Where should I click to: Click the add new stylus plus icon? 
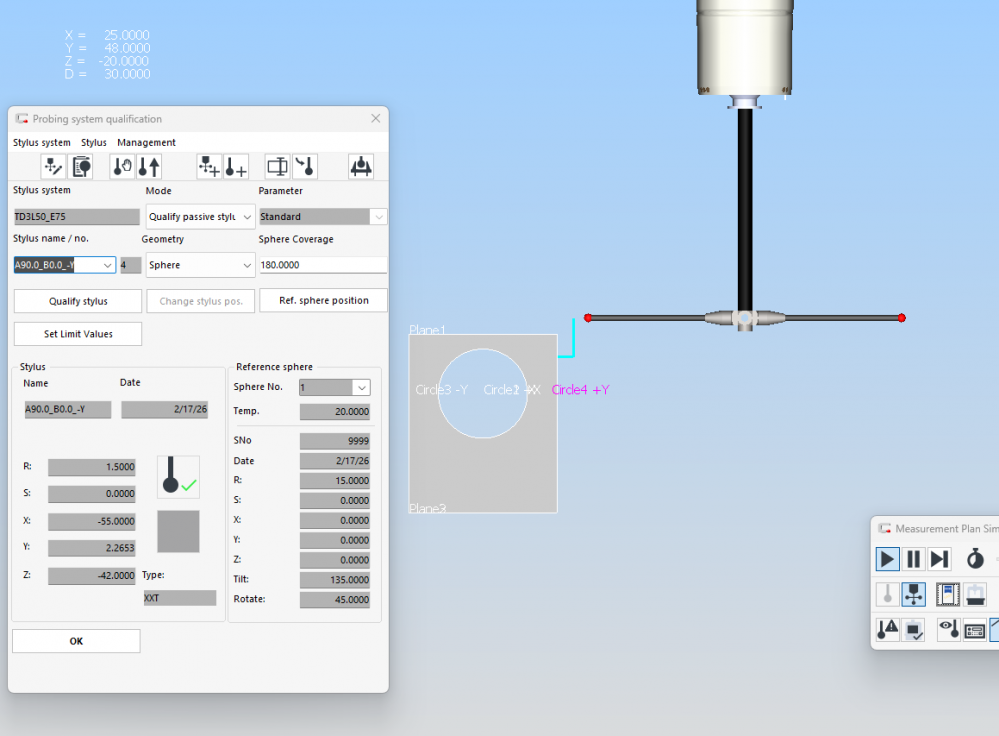(x=235, y=167)
